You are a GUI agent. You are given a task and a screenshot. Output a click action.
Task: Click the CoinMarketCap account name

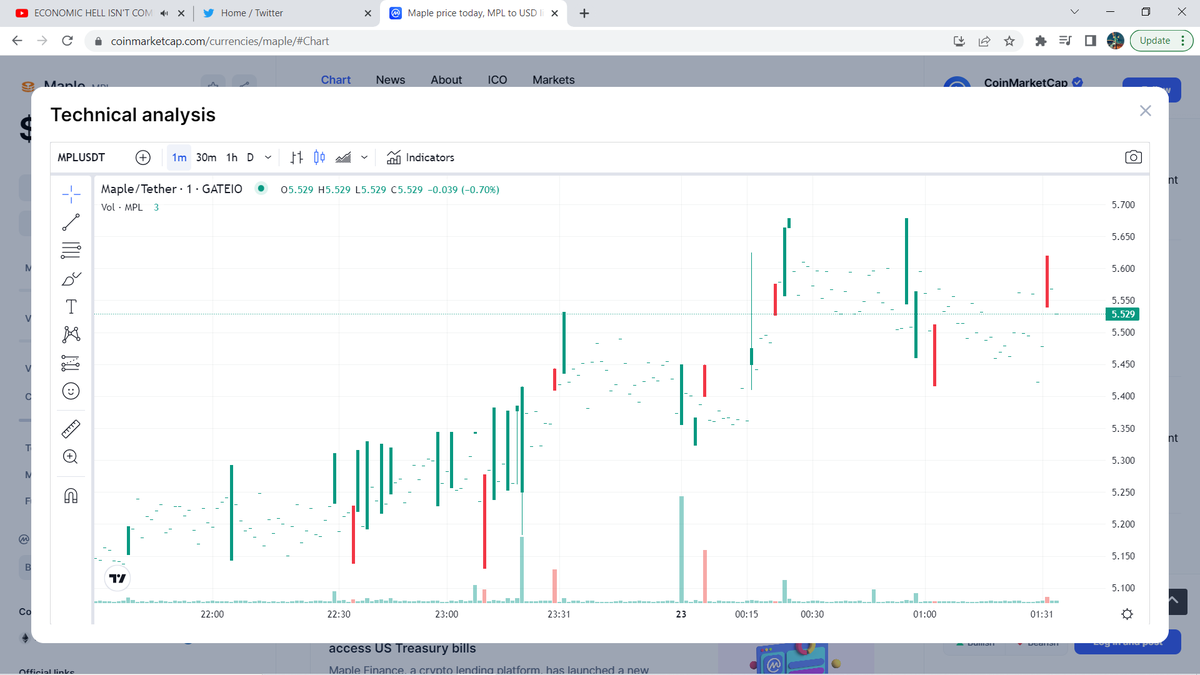[1025, 83]
